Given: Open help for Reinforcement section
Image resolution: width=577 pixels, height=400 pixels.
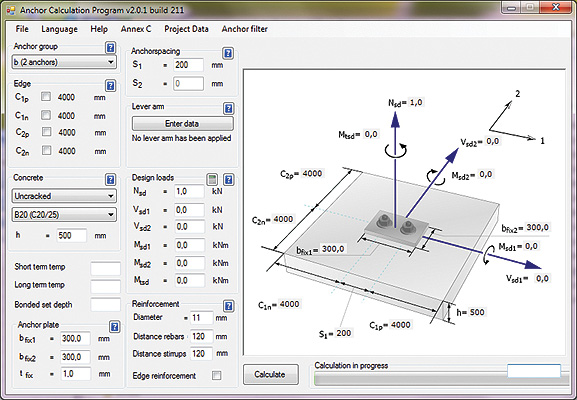Looking at the screenshot, I should click(229, 306).
